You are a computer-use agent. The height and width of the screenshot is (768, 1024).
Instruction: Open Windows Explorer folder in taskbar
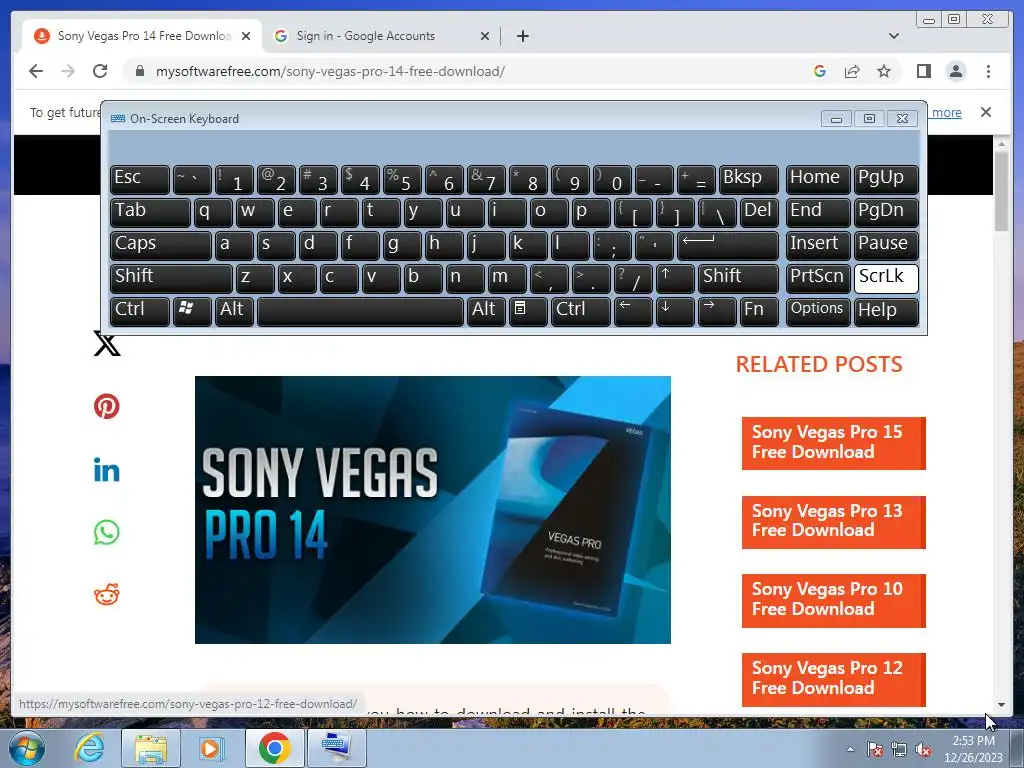point(151,748)
